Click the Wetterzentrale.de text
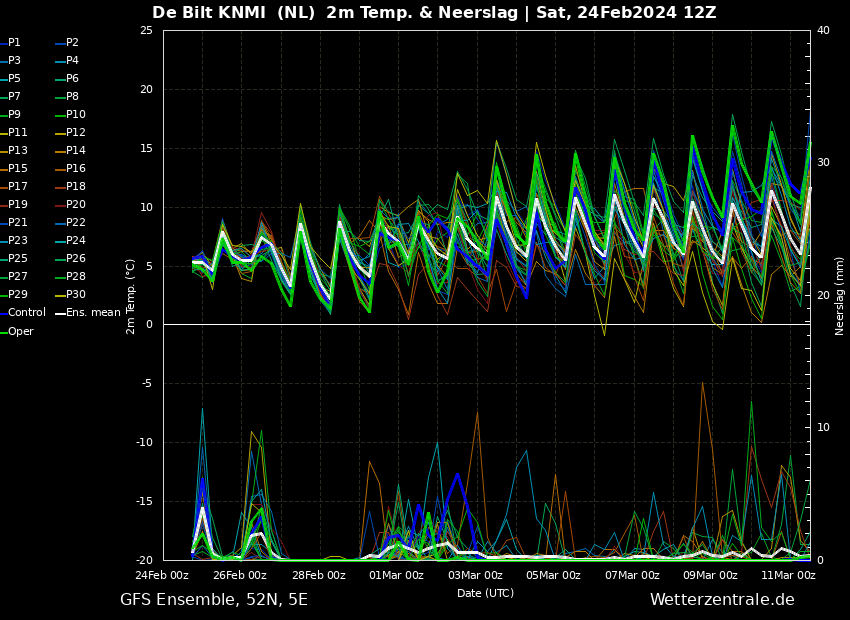The image size is (850, 620). pos(722,599)
